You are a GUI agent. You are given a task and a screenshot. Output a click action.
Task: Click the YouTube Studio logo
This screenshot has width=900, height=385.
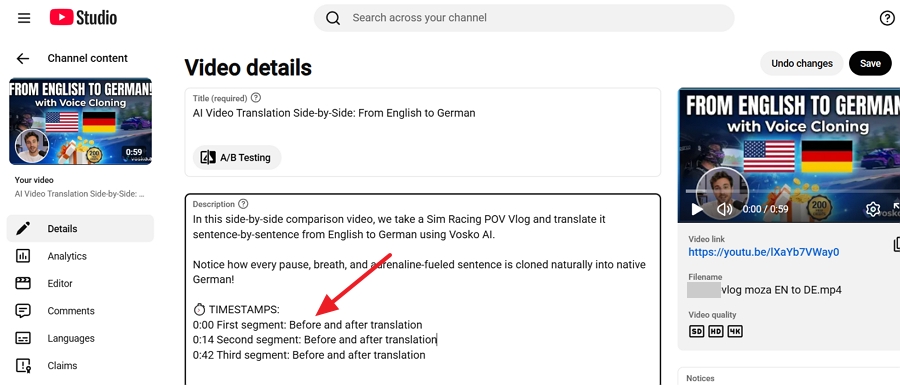pos(83,18)
